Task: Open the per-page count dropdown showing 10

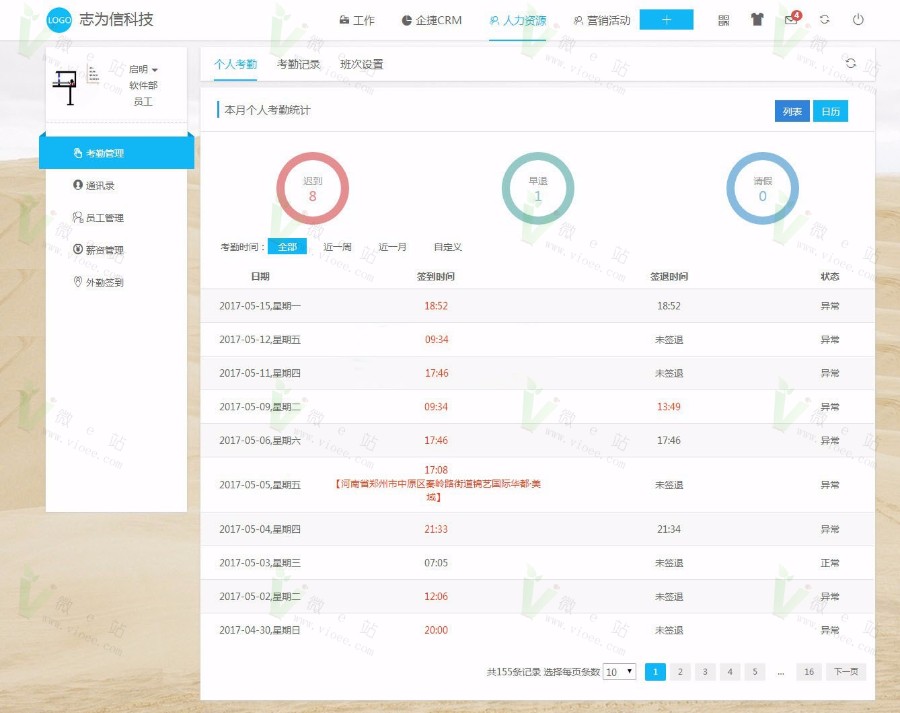Action: [619, 672]
